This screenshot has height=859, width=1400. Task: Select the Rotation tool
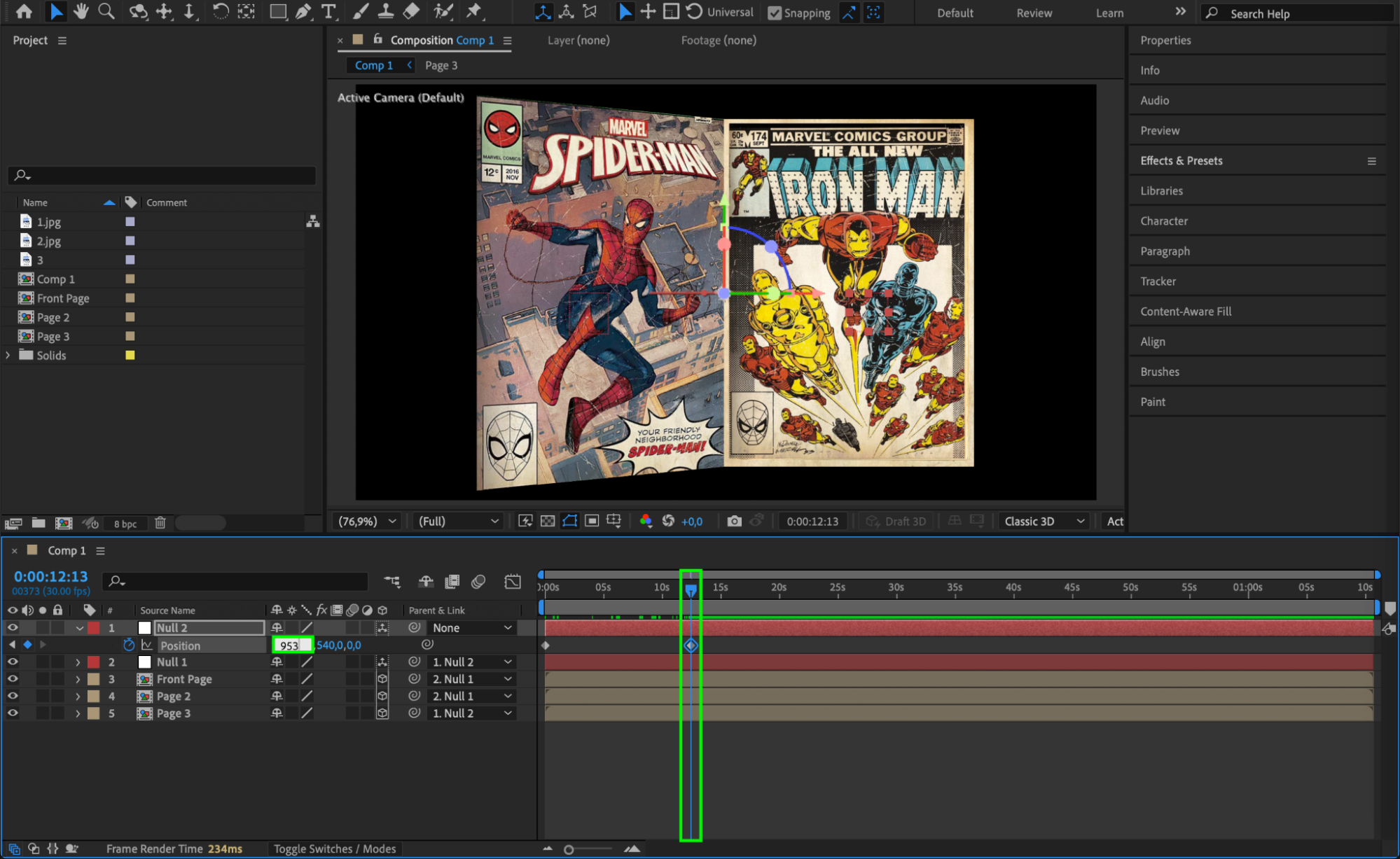click(220, 11)
